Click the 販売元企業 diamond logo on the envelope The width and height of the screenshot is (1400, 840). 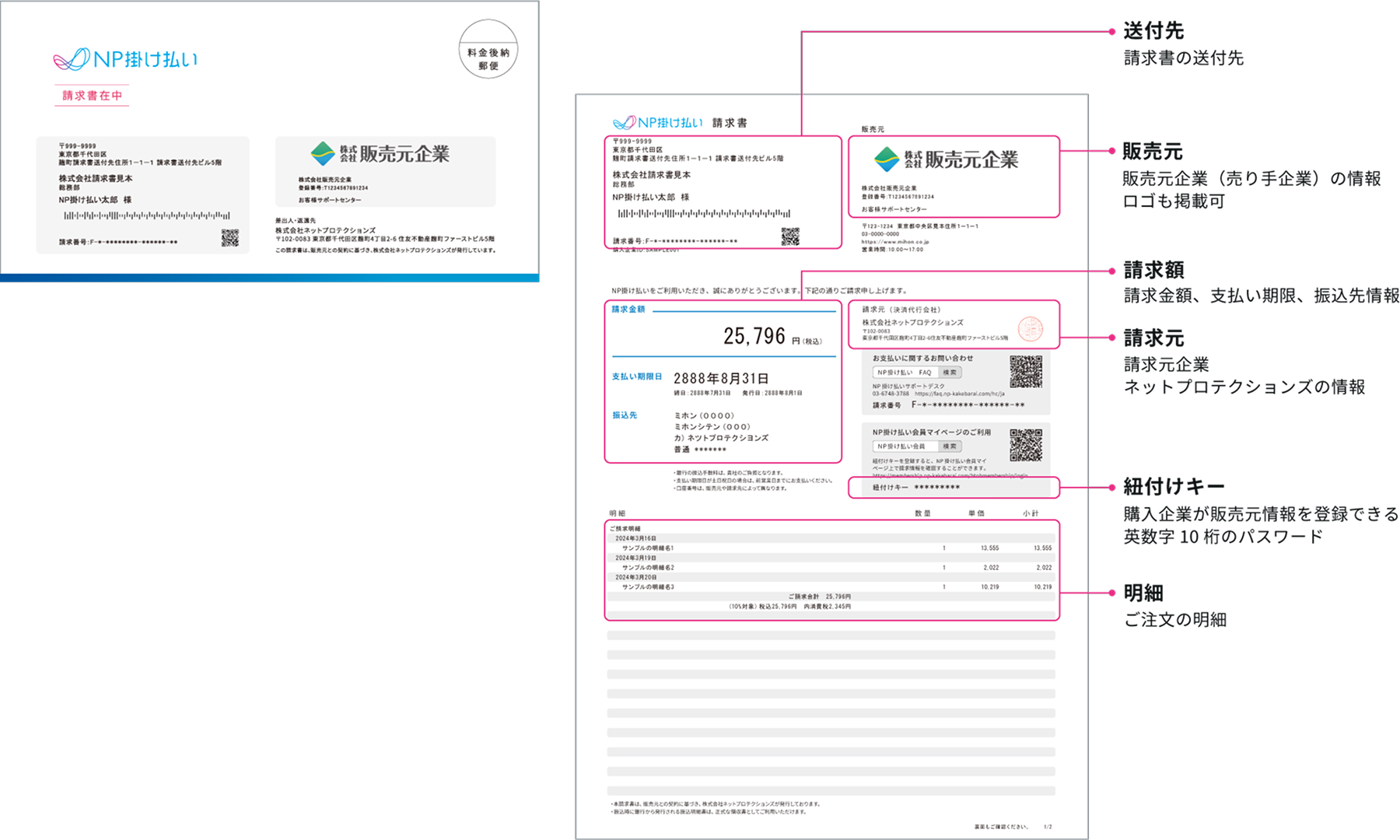pyautogui.click(x=322, y=154)
